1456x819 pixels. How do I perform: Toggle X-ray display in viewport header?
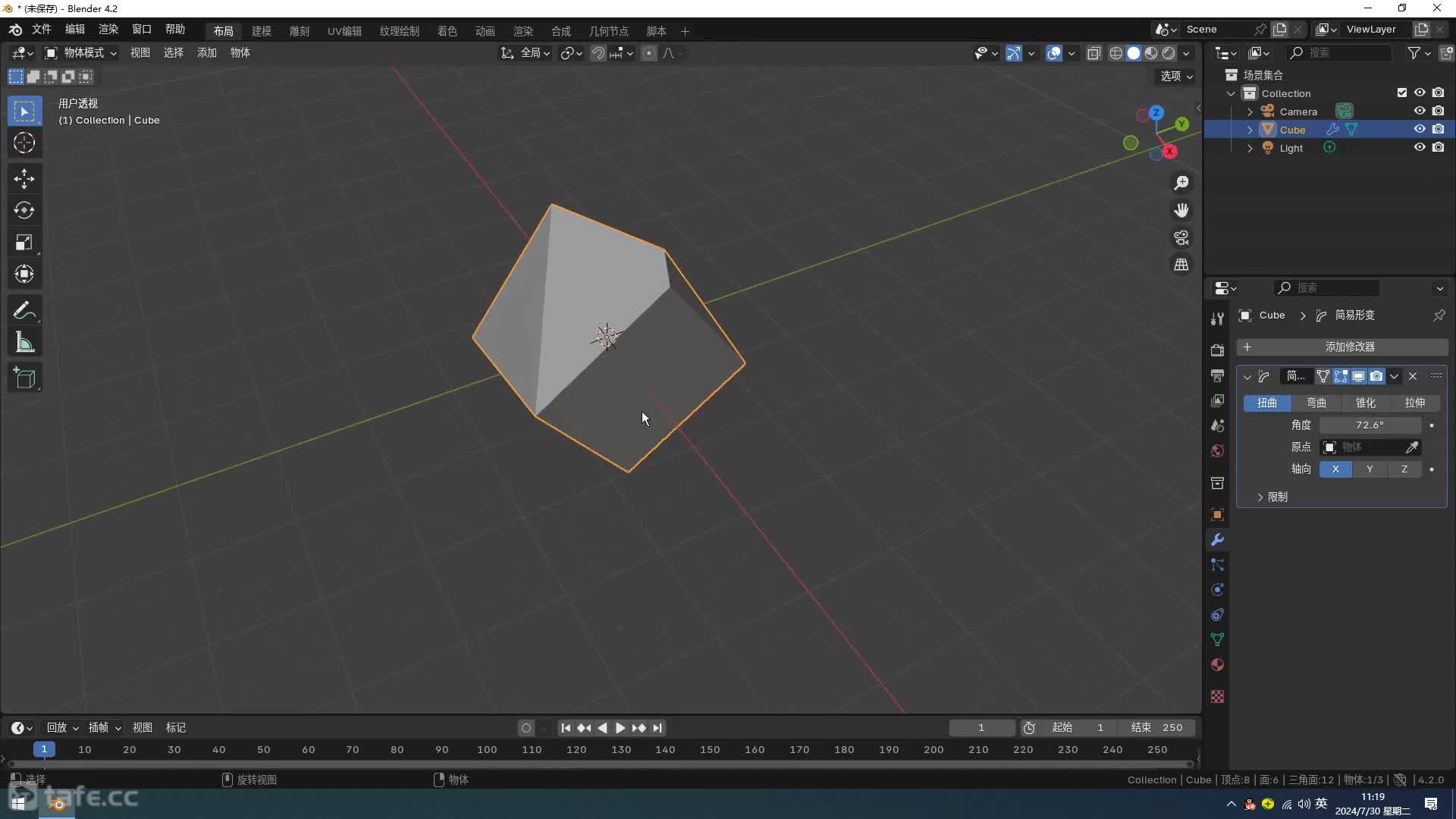(1094, 53)
